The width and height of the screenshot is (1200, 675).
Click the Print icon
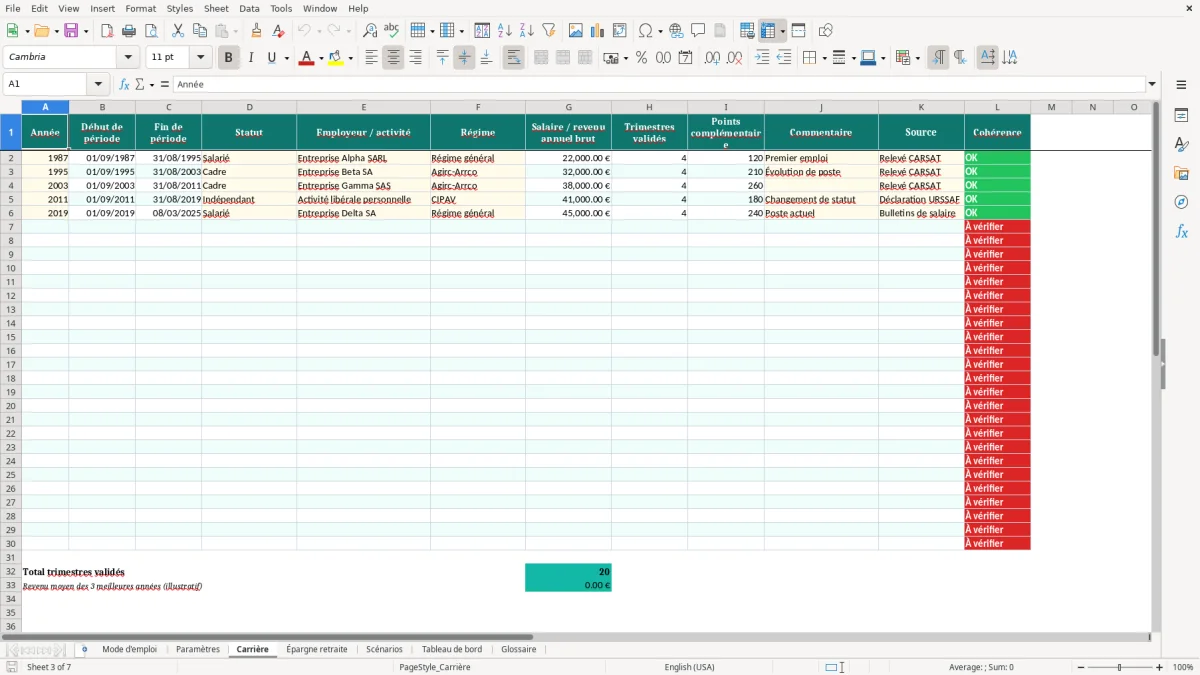129,30
